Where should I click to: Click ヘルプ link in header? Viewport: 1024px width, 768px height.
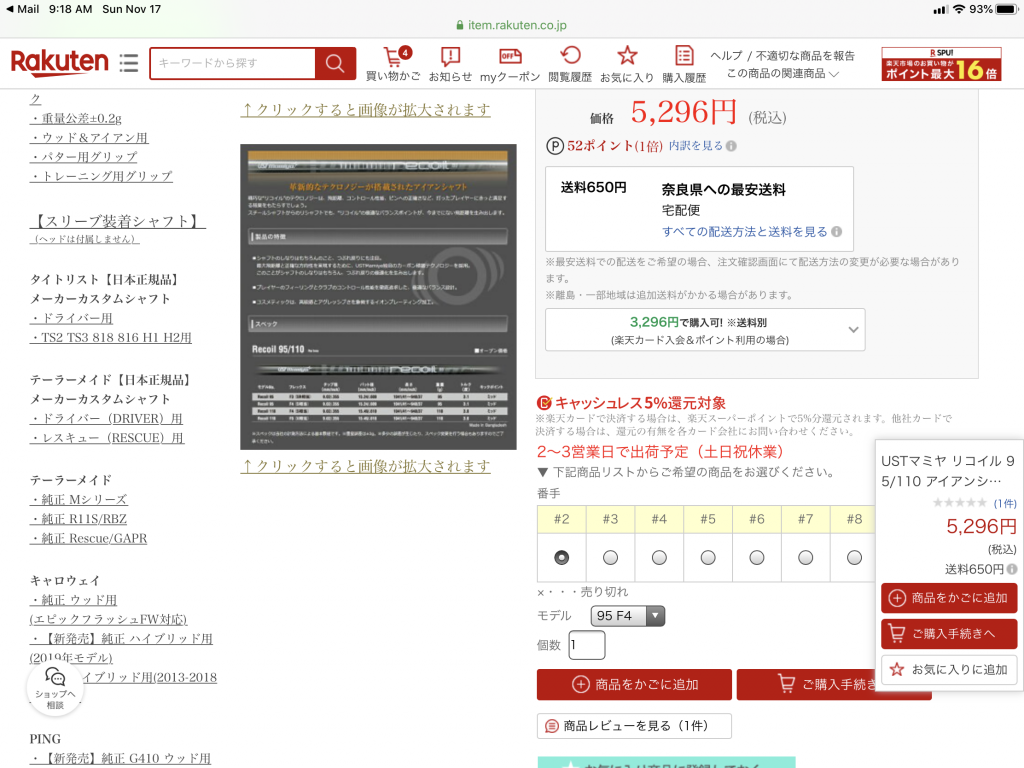(x=726, y=56)
